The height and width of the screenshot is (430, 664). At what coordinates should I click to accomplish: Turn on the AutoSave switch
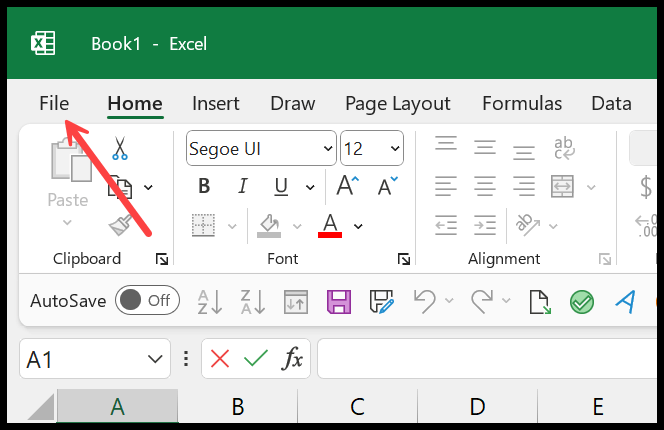tap(147, 300)
